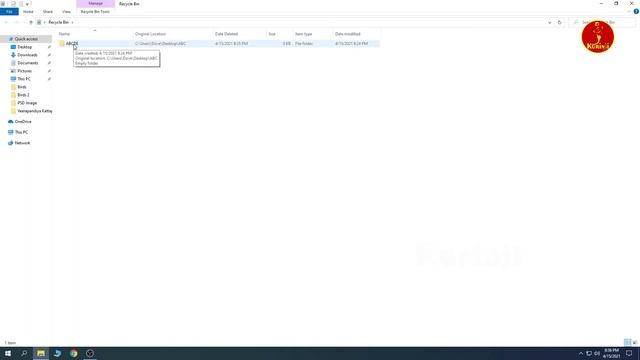This screenshot has height=360, width=640.
Task: Open the Windows Start menu
Action: click(x=8, y=353)
